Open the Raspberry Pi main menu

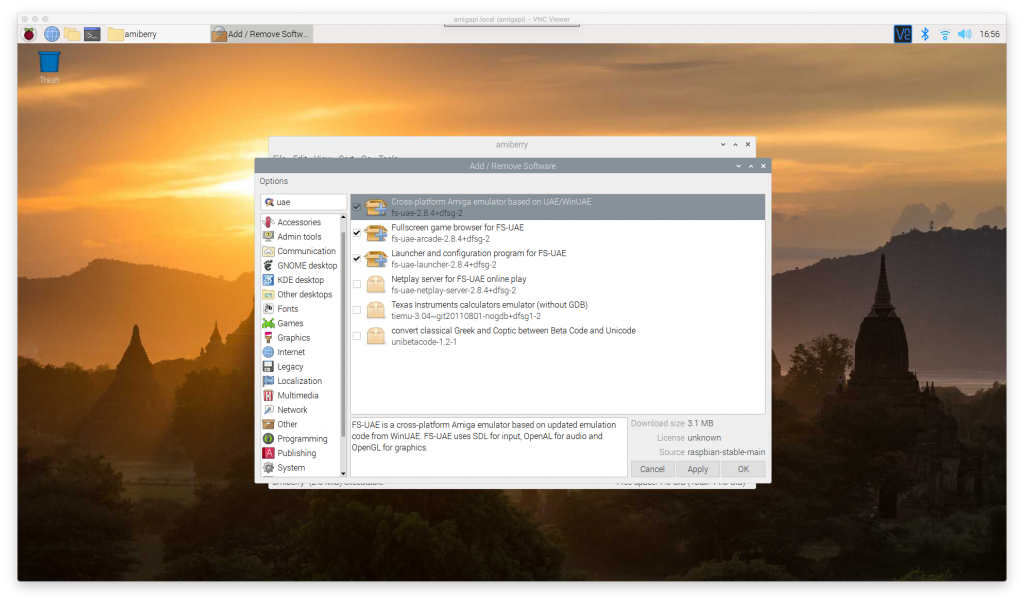point(29,34)
